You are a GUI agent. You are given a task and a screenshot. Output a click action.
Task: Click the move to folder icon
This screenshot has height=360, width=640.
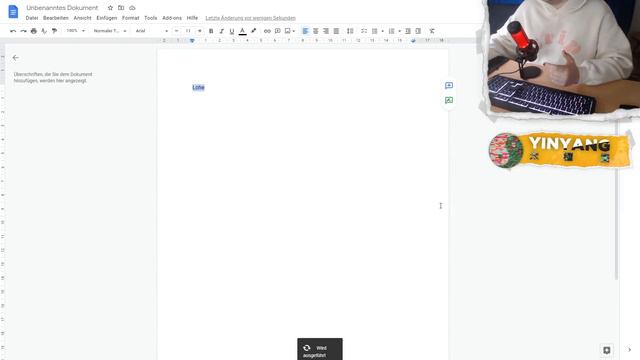[x=121, y=8]
